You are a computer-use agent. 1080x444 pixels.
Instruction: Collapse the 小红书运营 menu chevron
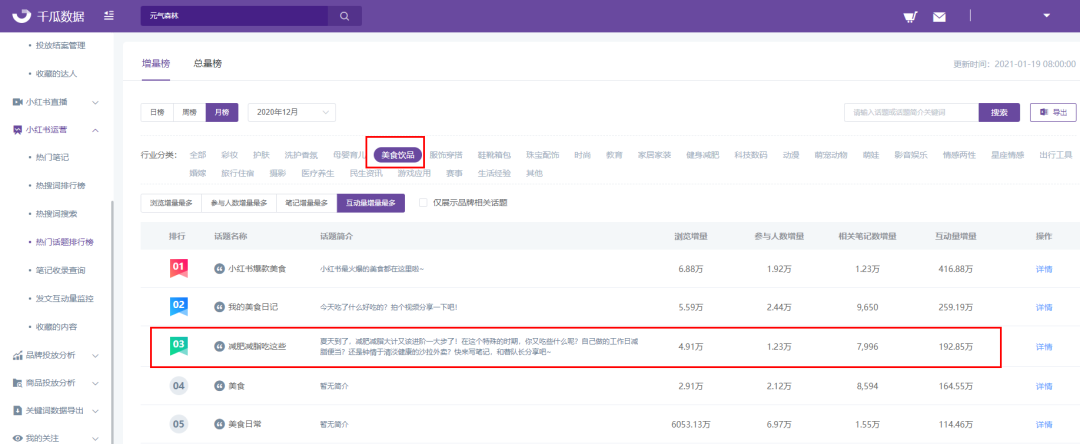[x=96, y=129]
